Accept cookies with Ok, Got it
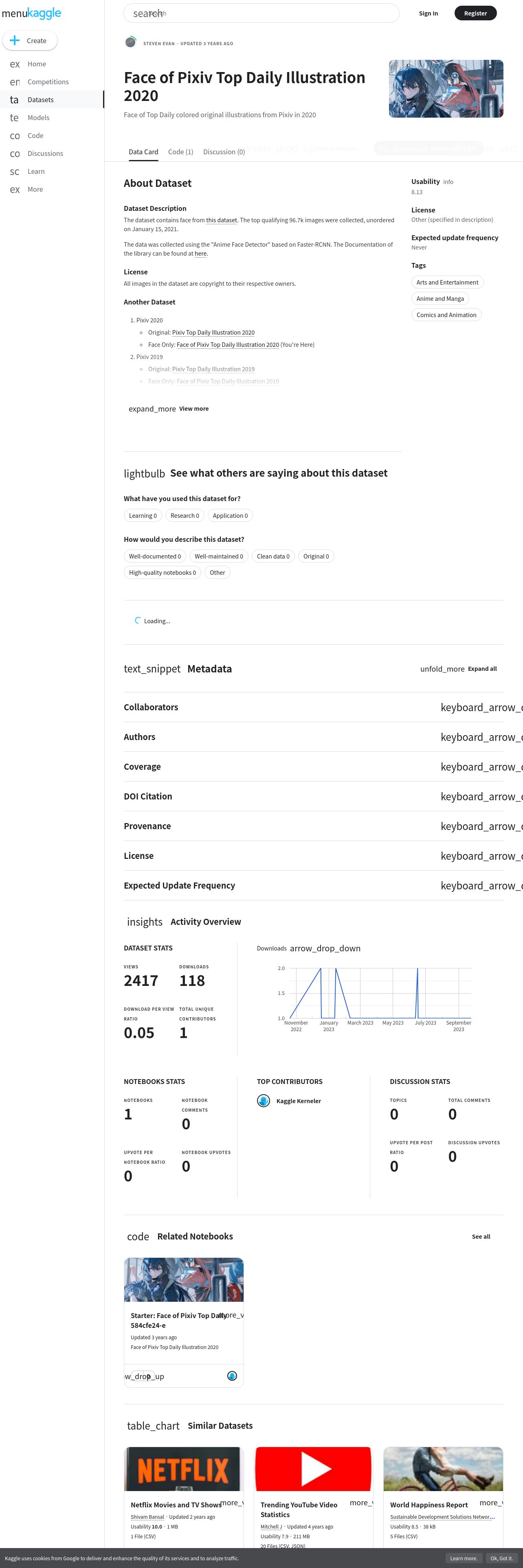This screenshot has height=1568, width=523. (x=502, y=1558)
